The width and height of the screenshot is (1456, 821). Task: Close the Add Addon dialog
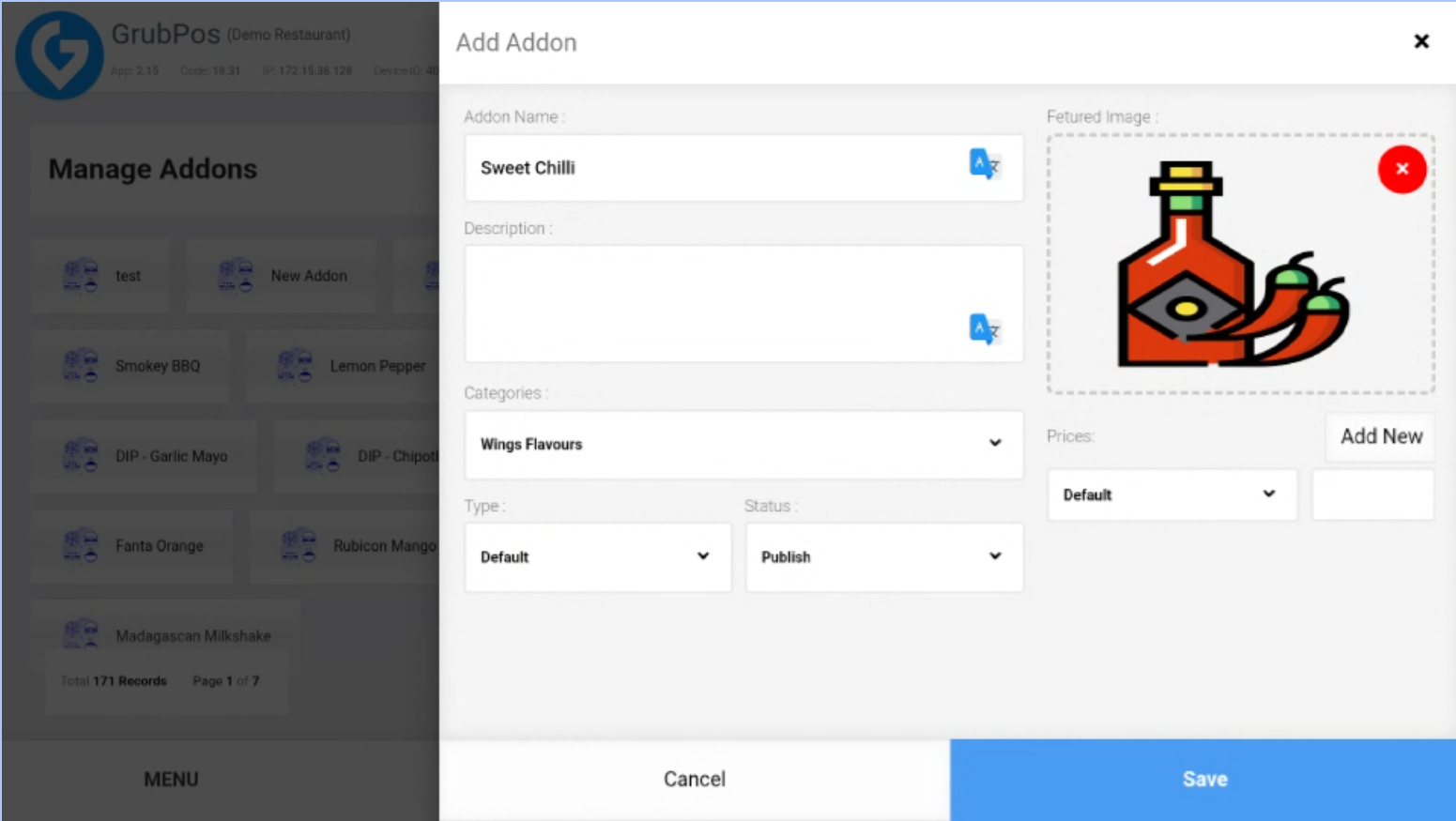click(1421, 41)
